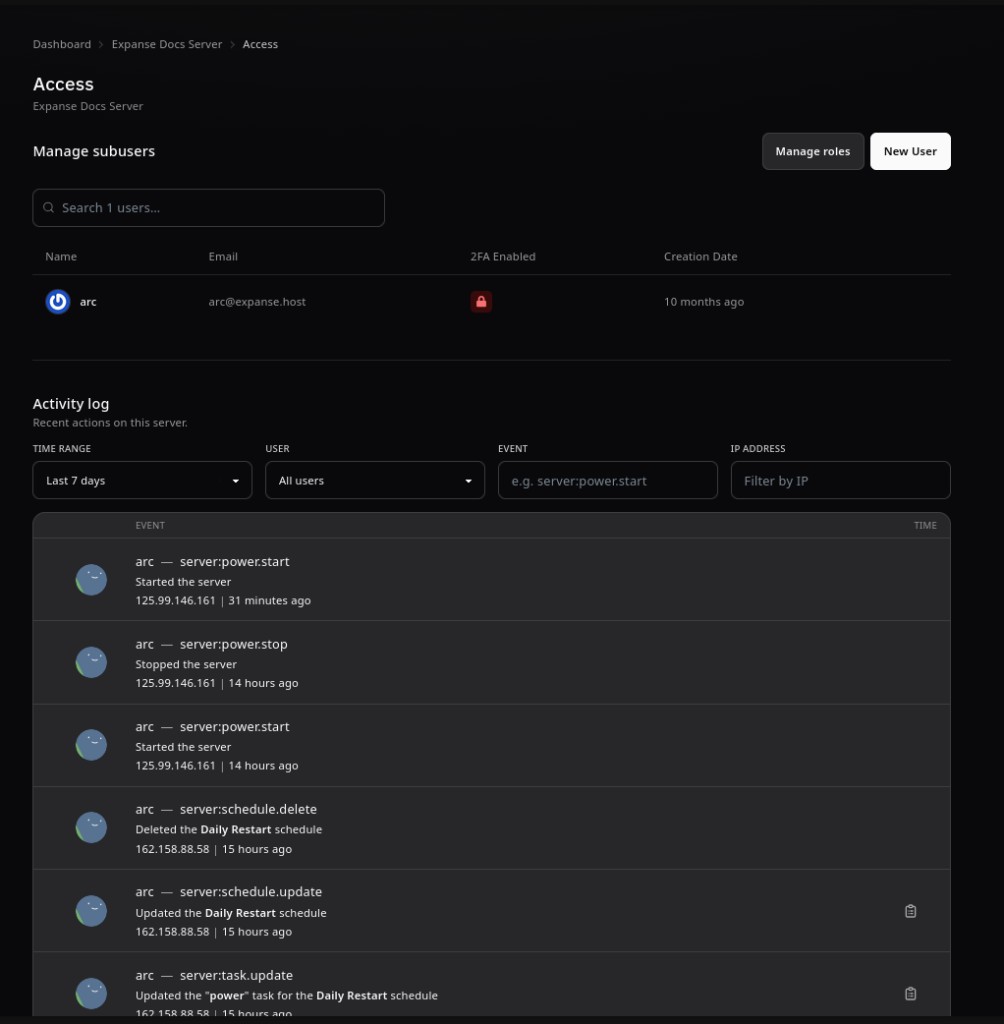Click the 2FA Enabled column header
The width and height of the screenshot is (1004, 1024).
tap(502, 257)
